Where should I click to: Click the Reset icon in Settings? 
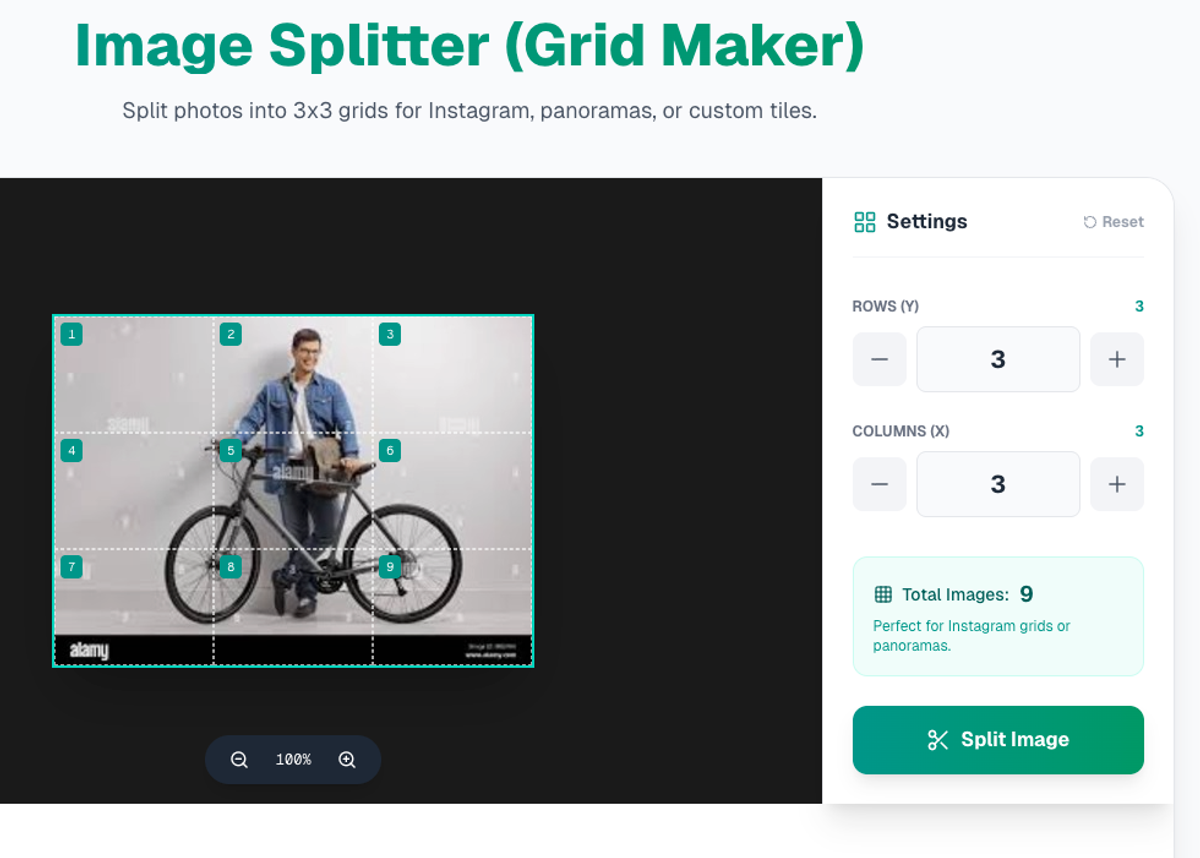click(x=1090, y=222)
